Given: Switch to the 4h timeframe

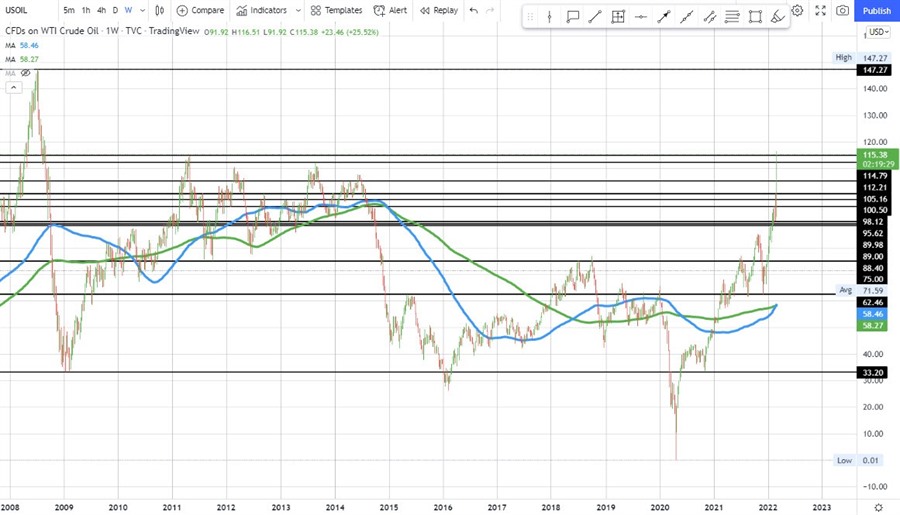Looking at the screenshot, I should click(x=101, y=10).
